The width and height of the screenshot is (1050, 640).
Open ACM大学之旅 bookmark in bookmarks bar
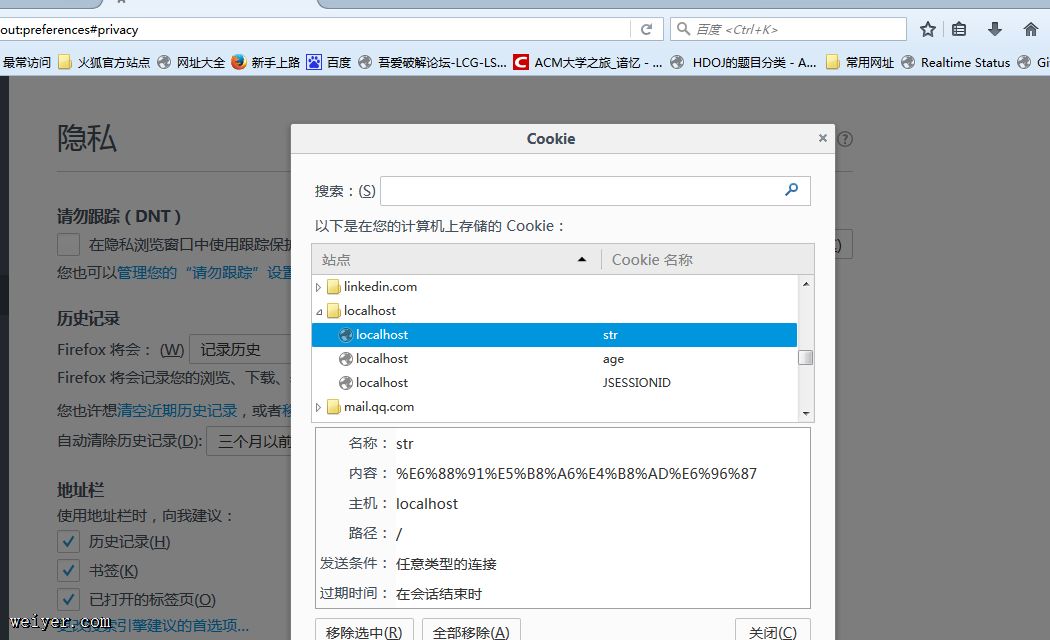pos(587,62)
